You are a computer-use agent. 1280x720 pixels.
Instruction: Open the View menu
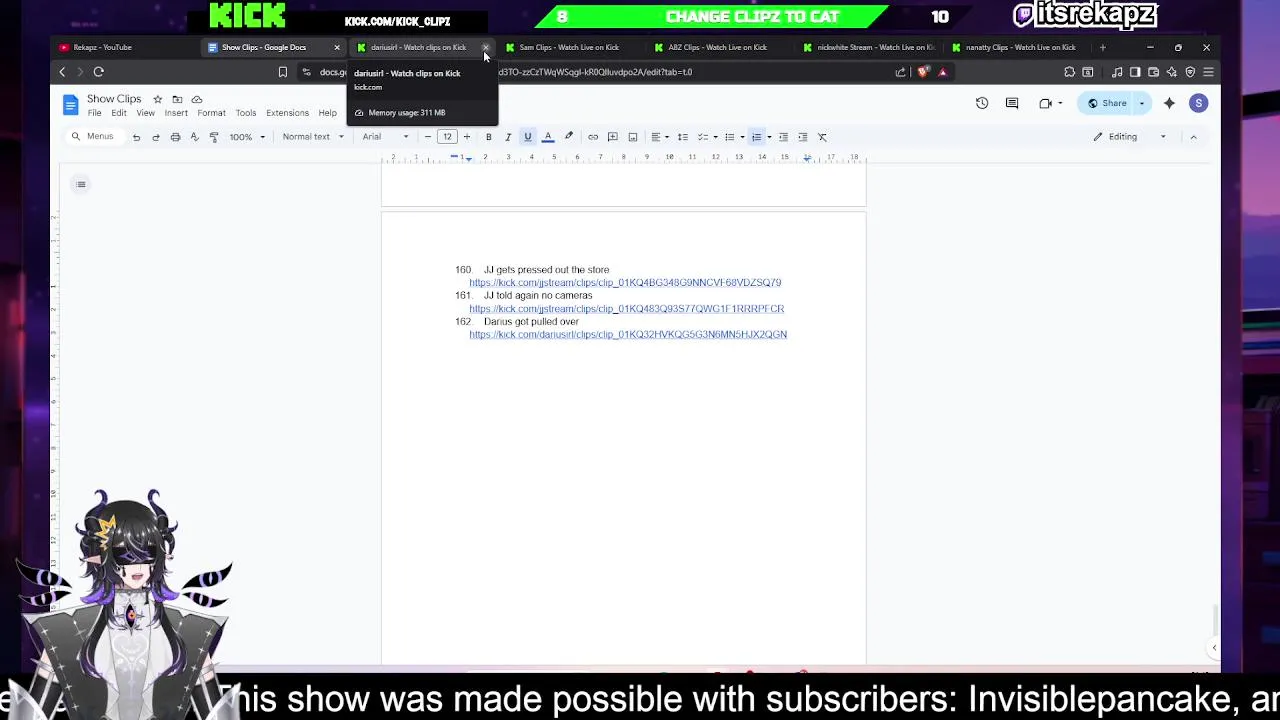pyautogui.click(x=146, y=113)
